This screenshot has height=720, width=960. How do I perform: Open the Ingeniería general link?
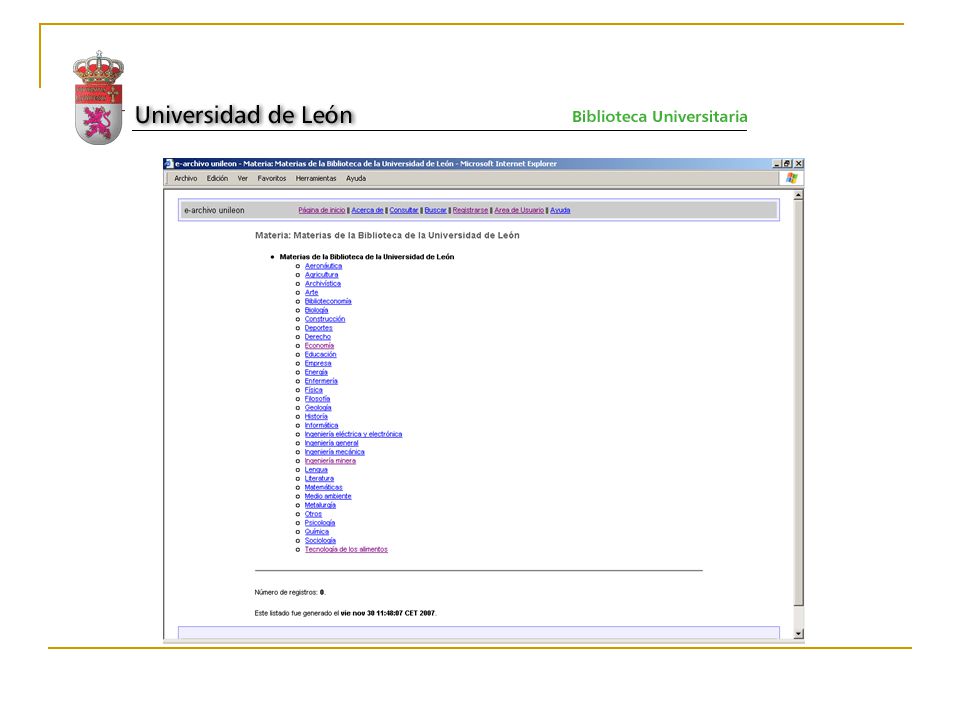pos(332,443)
